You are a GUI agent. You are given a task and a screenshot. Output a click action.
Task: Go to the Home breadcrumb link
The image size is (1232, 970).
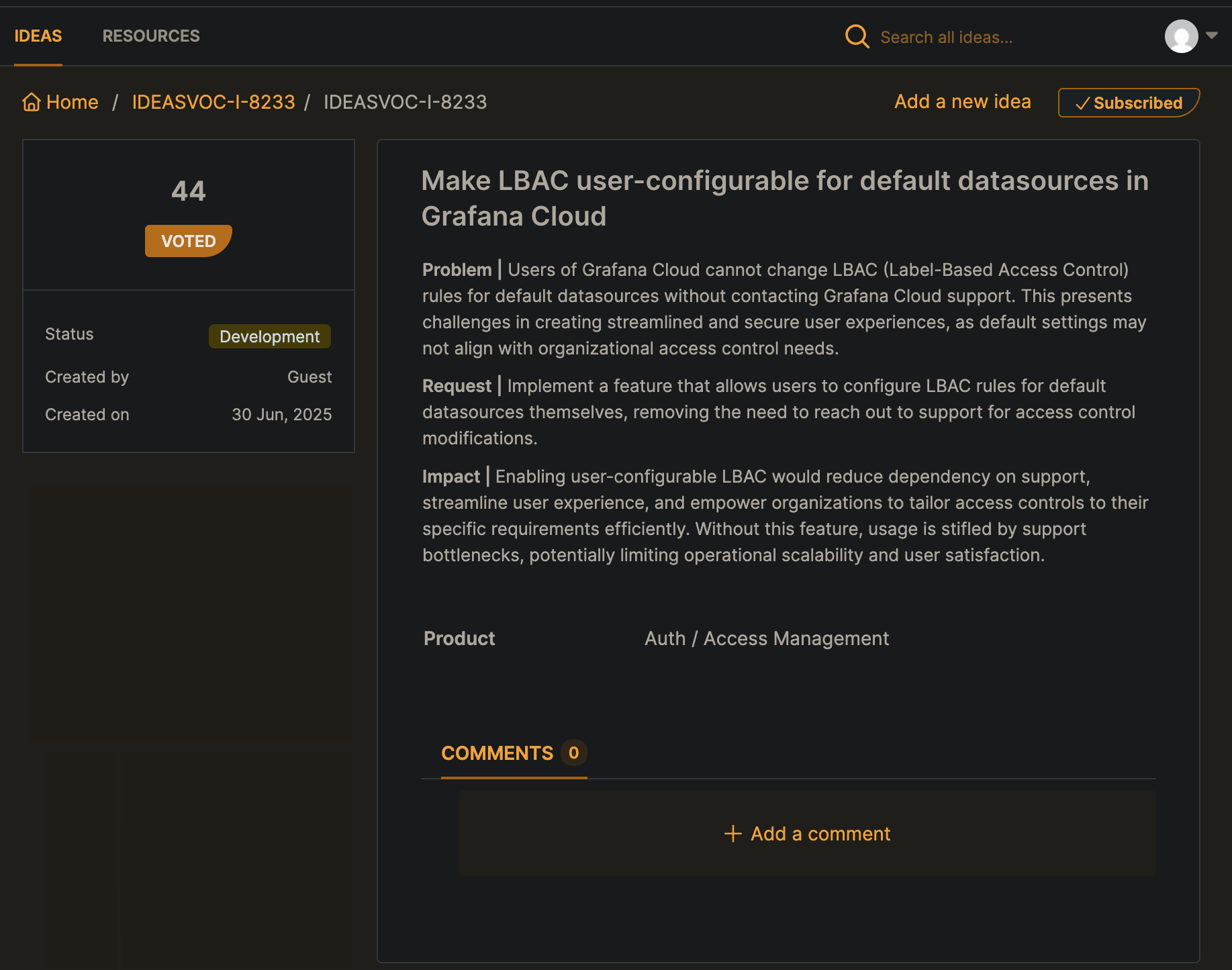click(x=72, y=102)
